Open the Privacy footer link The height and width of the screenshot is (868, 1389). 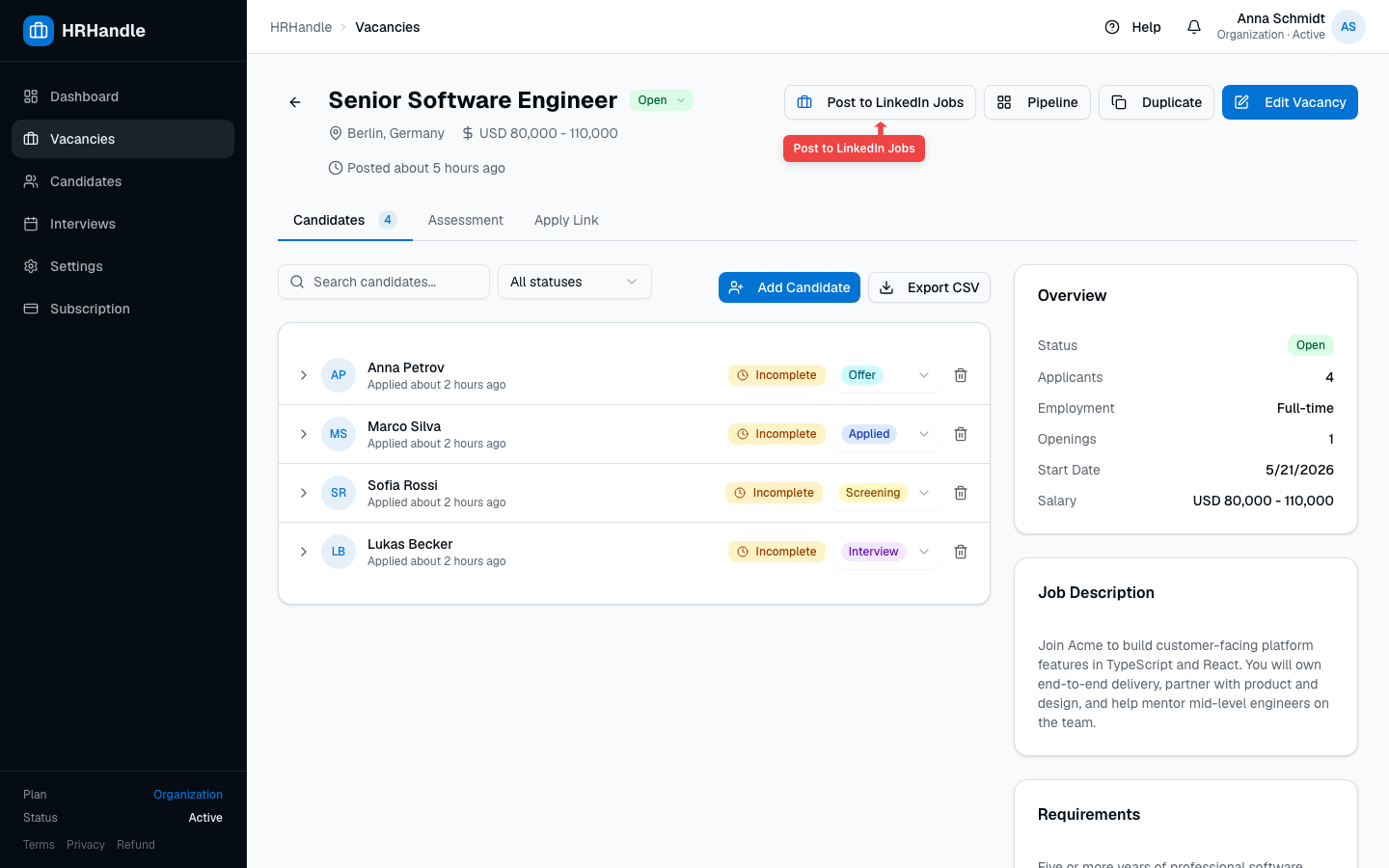click(86, 845)
